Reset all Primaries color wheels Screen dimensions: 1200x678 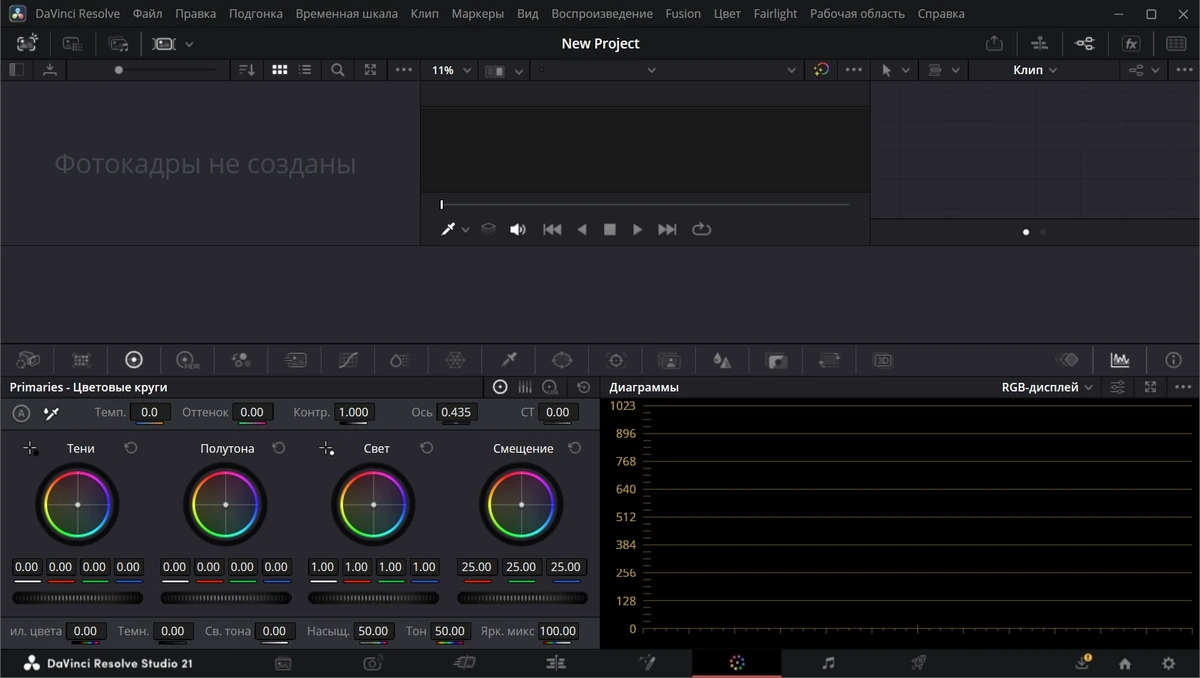[x=584, y=387]
